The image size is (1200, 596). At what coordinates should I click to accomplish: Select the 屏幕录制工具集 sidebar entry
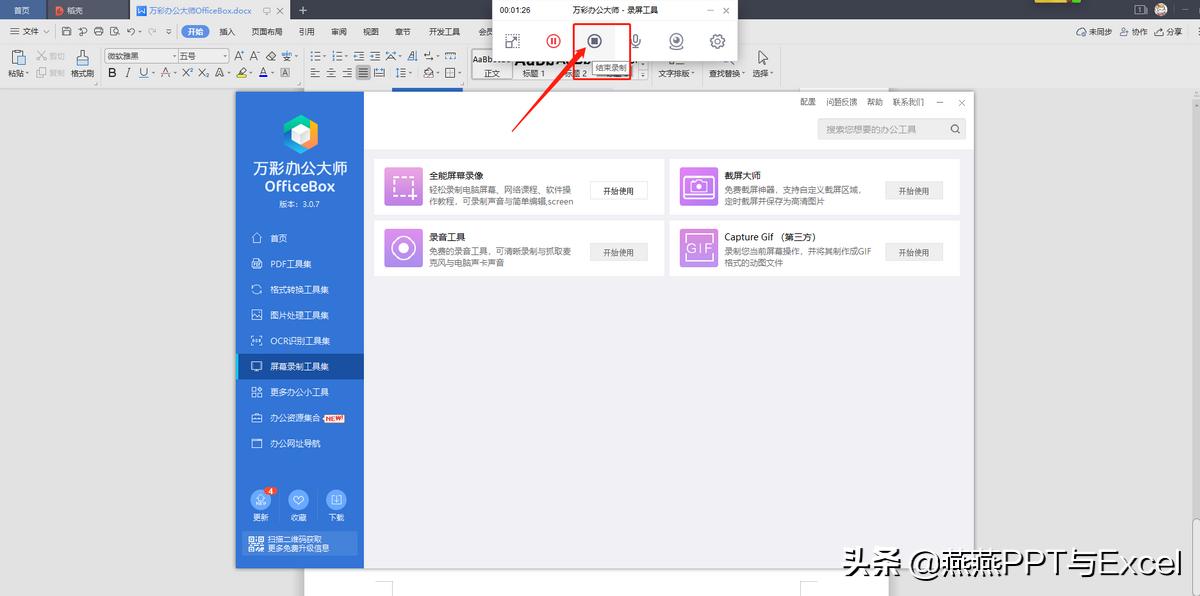click(298, 366)
